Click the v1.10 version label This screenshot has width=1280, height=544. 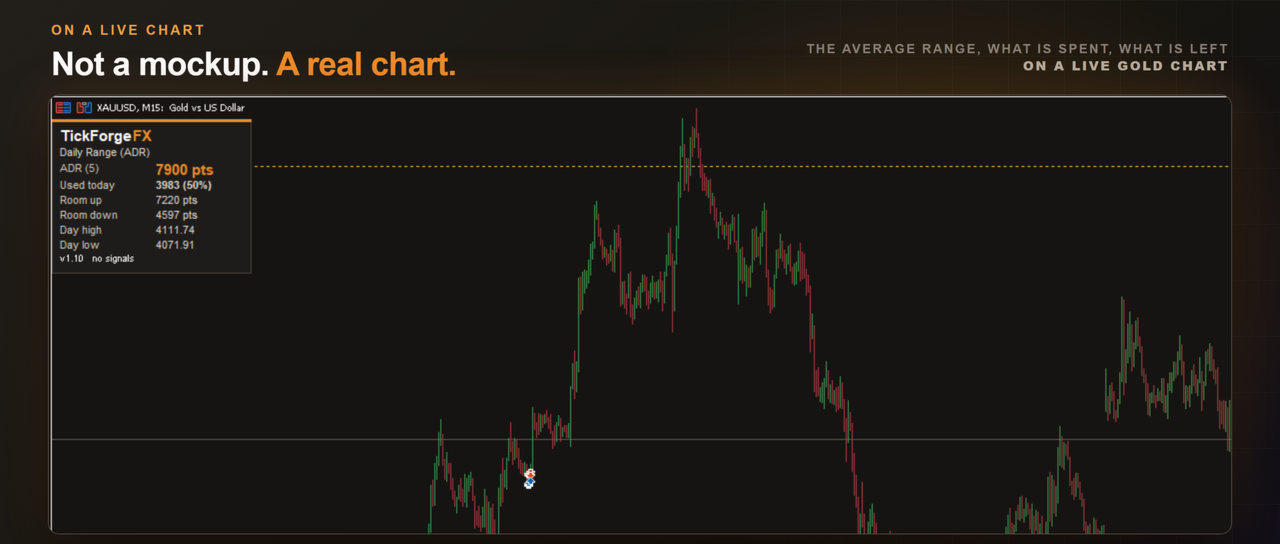click(x=70, y=259)
